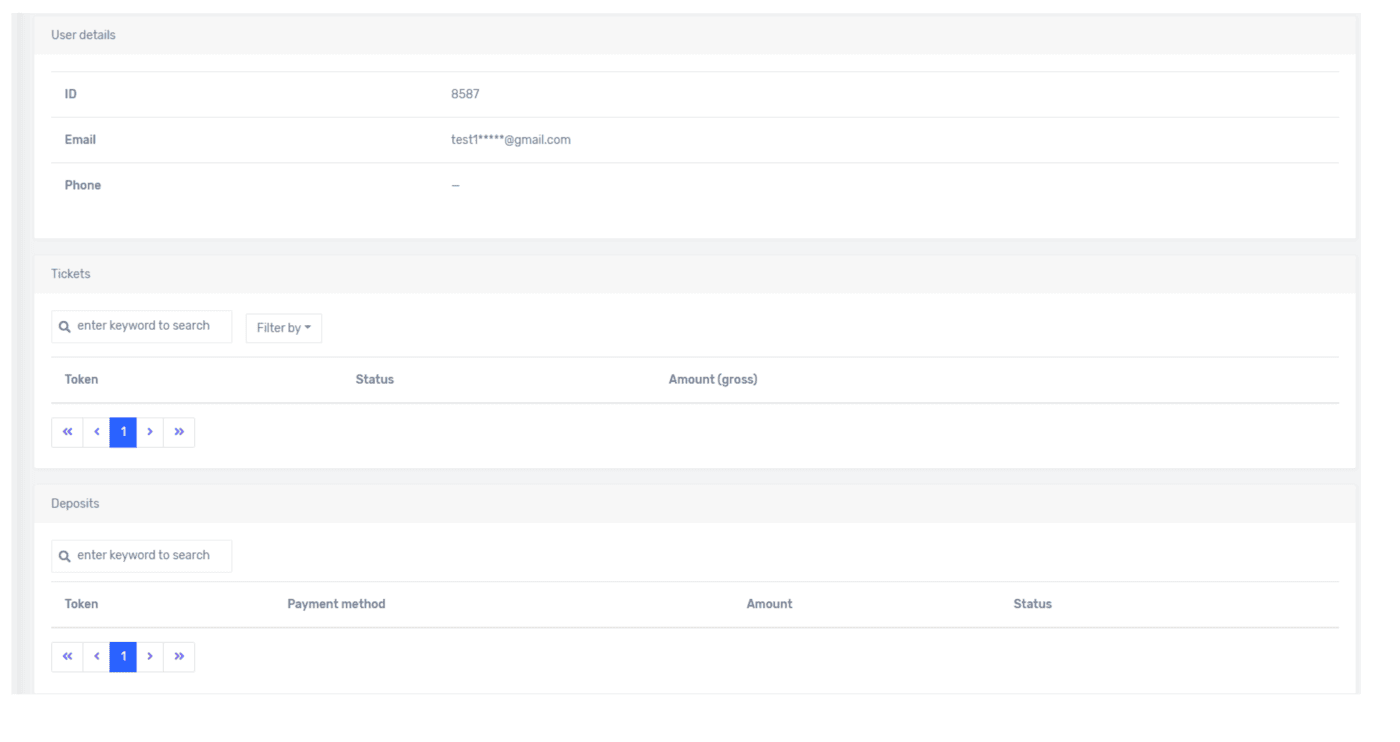Focus the Deposits keyword search field
This screenshot has height=742, width=1400.
(150, 556)
